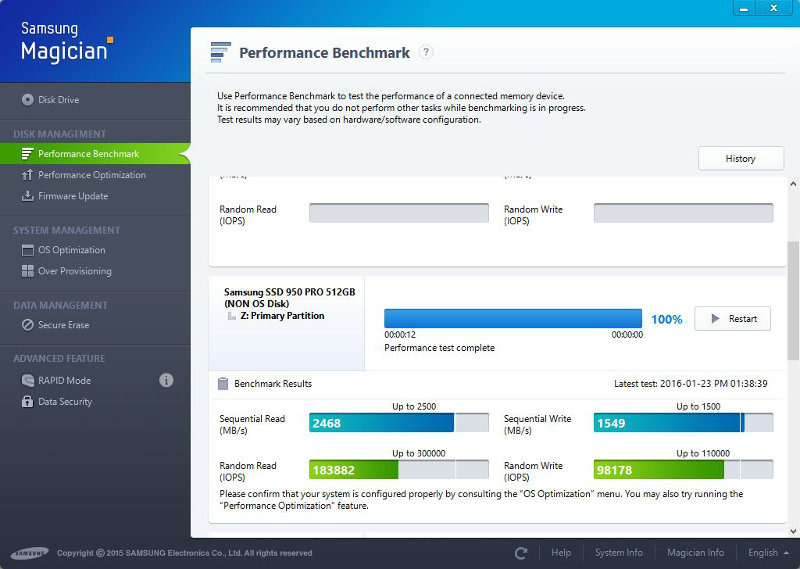Click the Benchmark Results clipboard icon
Viewport: 800px width, 569px height.
(x=223, y=384)
